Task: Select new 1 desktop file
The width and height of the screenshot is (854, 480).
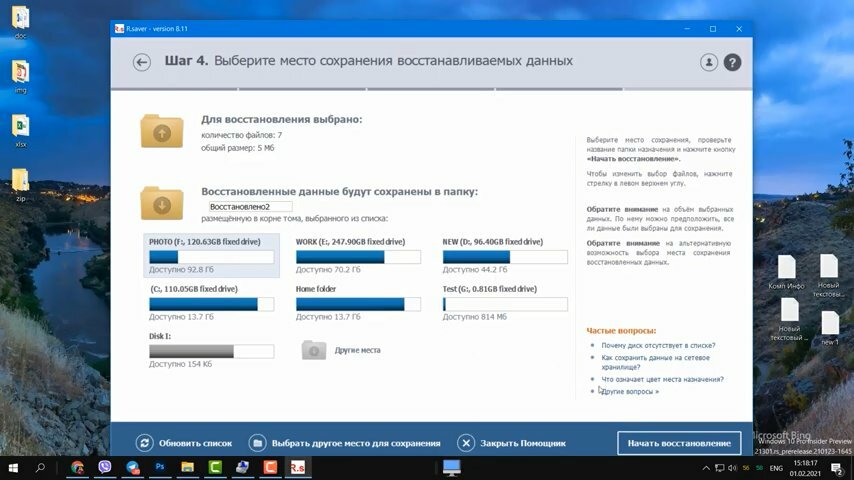Action: coord(830,328)
